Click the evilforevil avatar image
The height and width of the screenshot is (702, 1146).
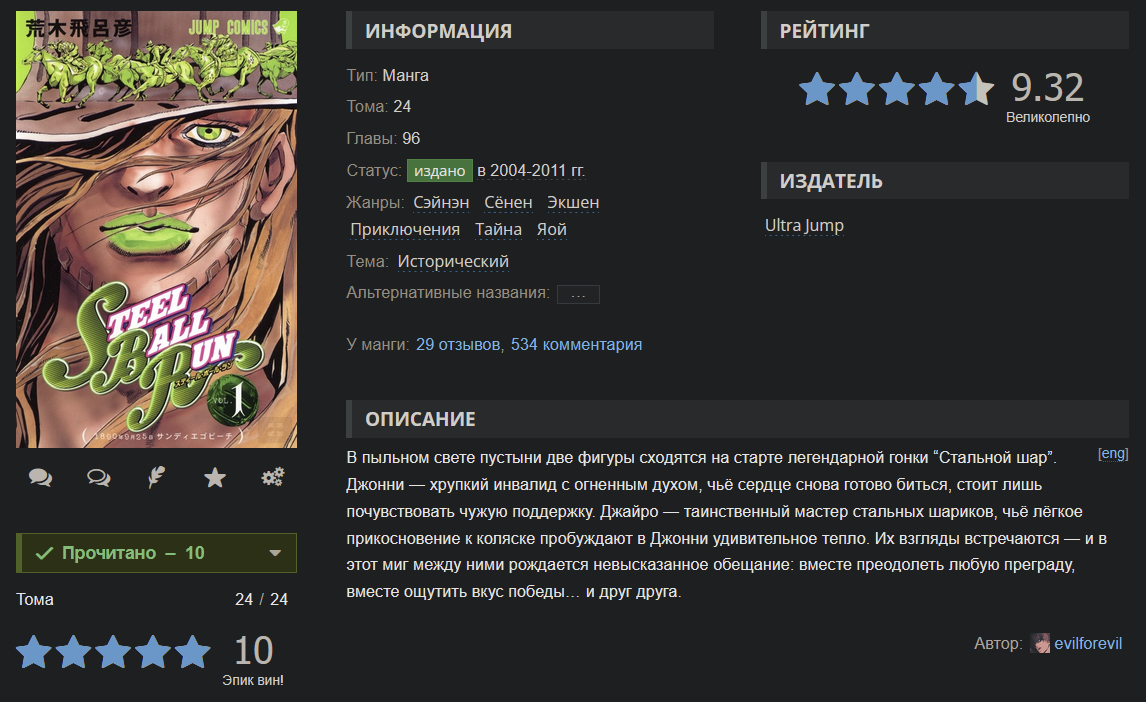click(x=1040, y=644)
